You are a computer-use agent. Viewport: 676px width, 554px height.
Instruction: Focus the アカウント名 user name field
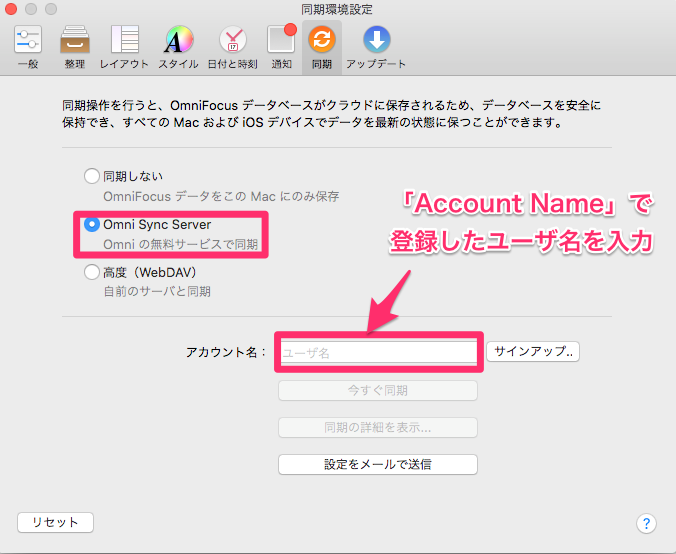pyautogui.click(x=379, y=352)
